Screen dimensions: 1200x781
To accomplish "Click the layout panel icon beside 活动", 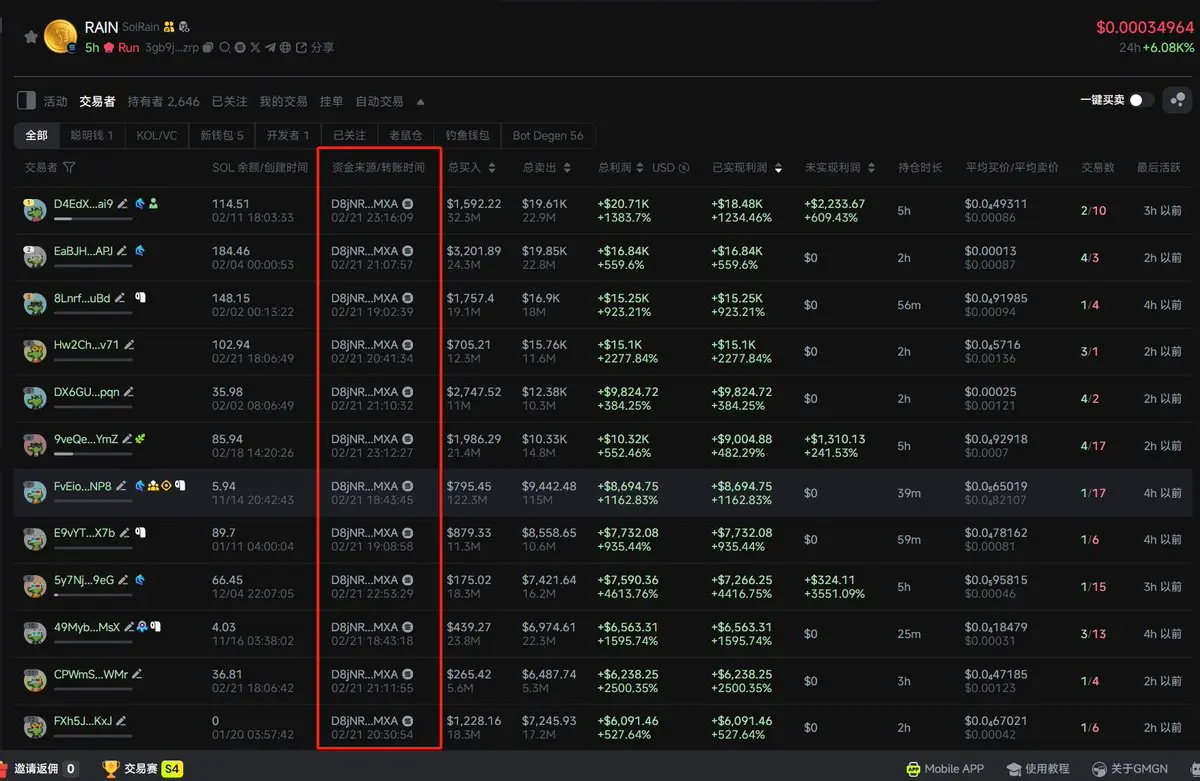I will click(x=27, y=101).
